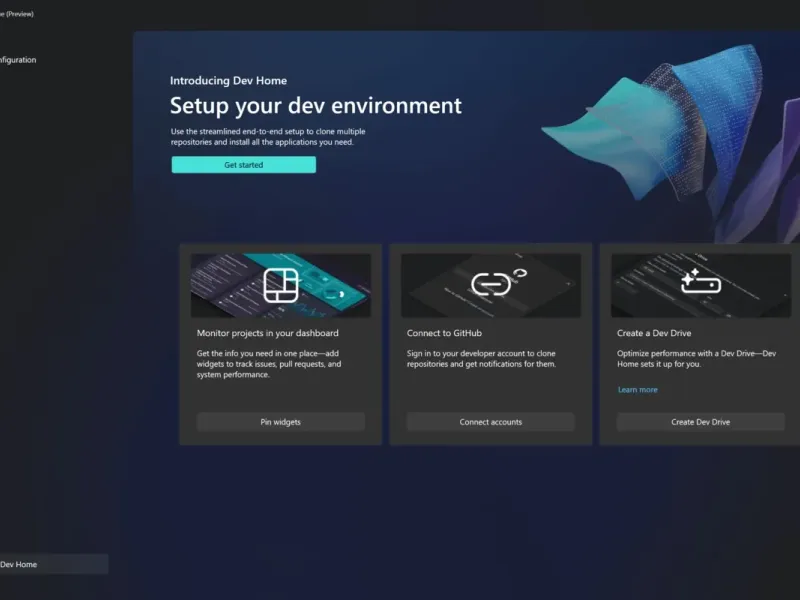Click the Introducing Dev Home text
800x600 pixels.
pos(229,81)
